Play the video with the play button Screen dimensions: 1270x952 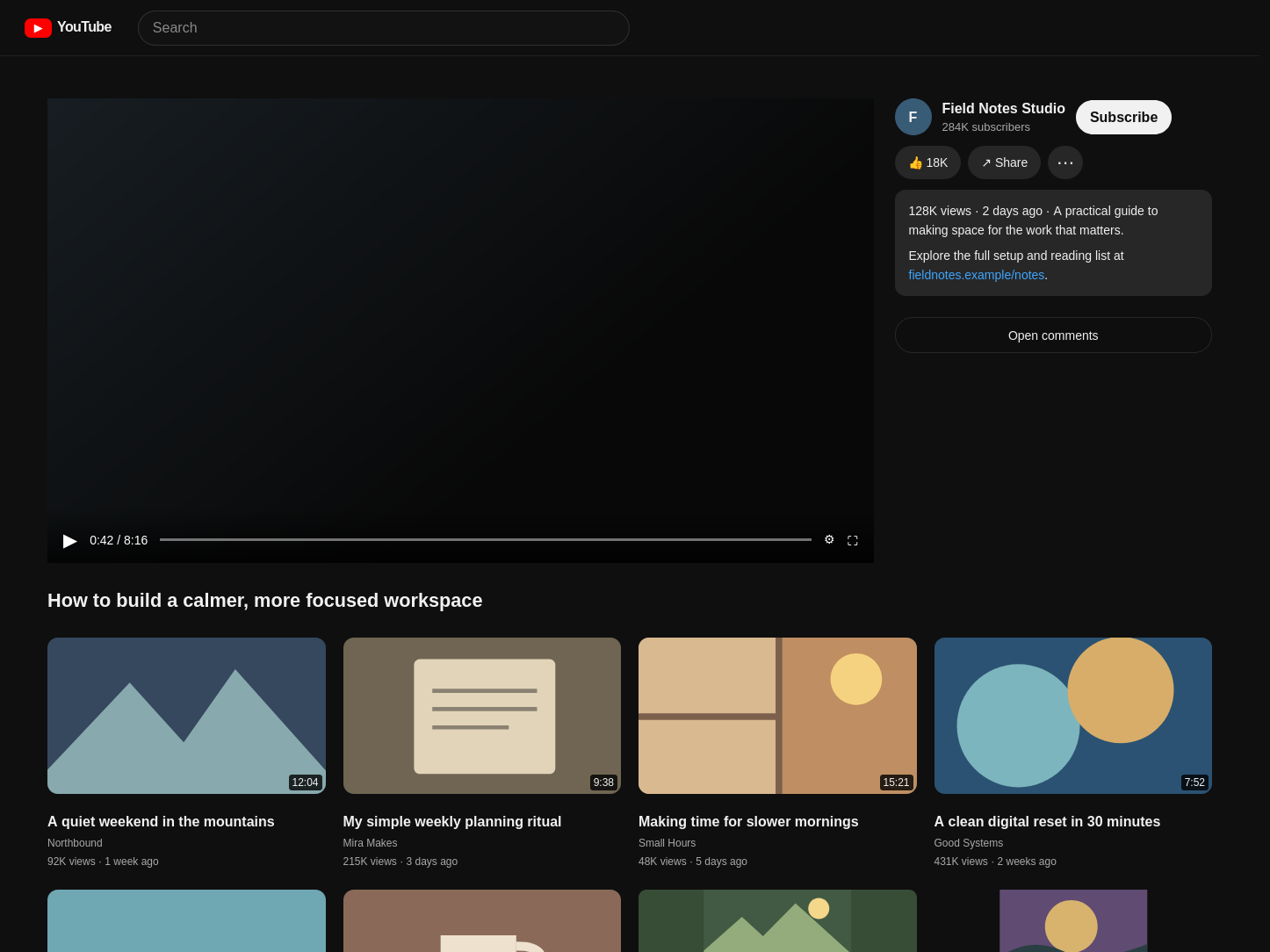tap(70, 540)
